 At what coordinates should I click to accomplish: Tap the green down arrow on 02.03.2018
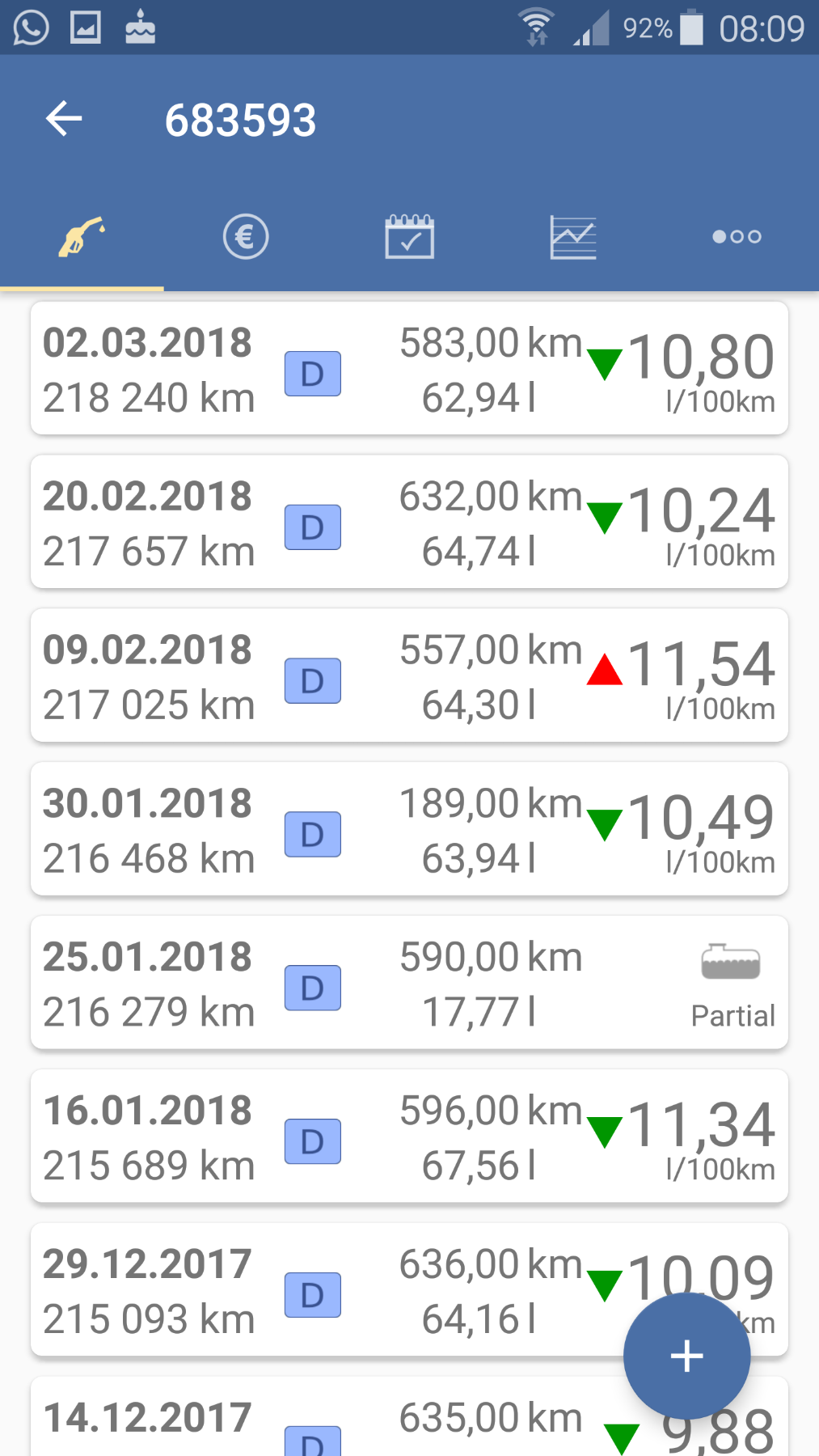pos(605,364)
